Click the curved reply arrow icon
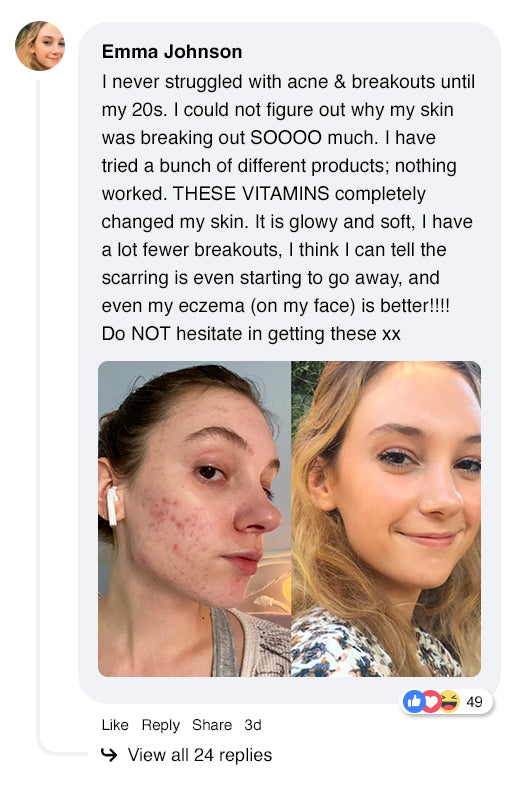 tap(109, 754)
